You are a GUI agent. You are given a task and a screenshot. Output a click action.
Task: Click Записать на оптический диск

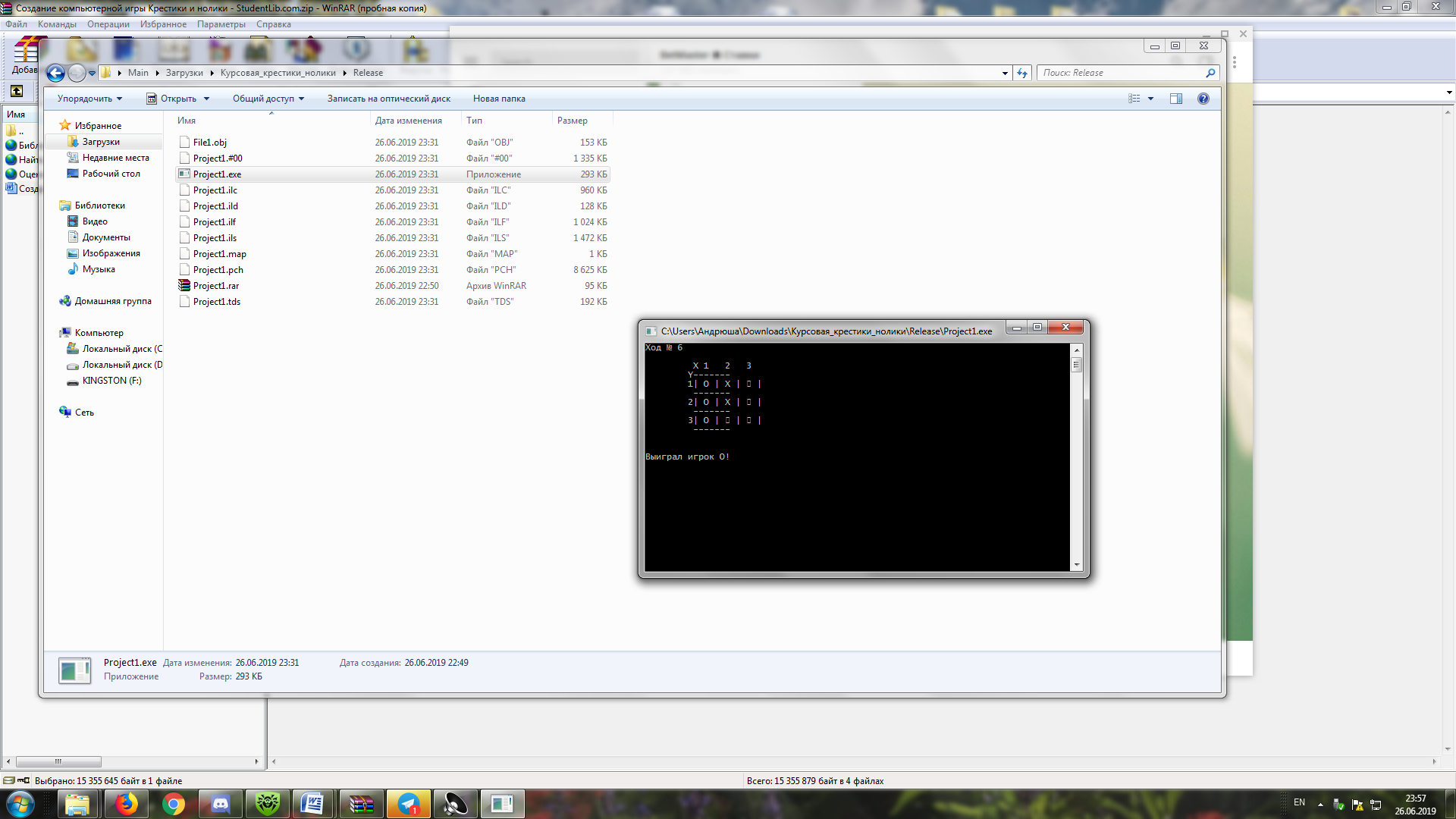coord(389,99)
